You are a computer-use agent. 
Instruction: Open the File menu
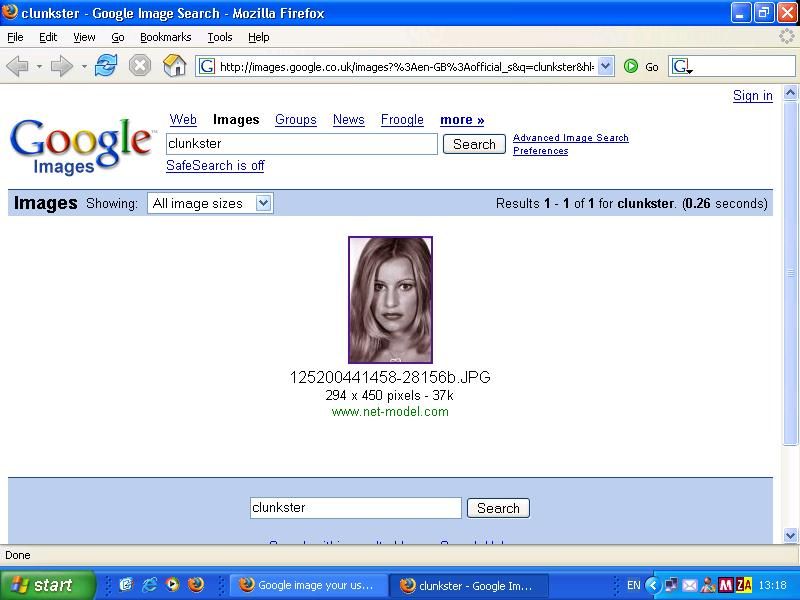pos(15,37)
